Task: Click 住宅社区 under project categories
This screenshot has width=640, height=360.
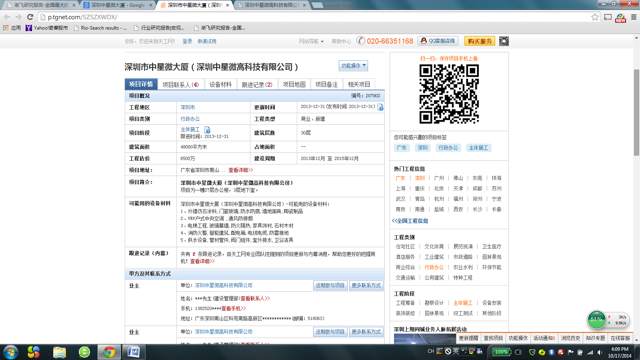Action: point(405,246)
